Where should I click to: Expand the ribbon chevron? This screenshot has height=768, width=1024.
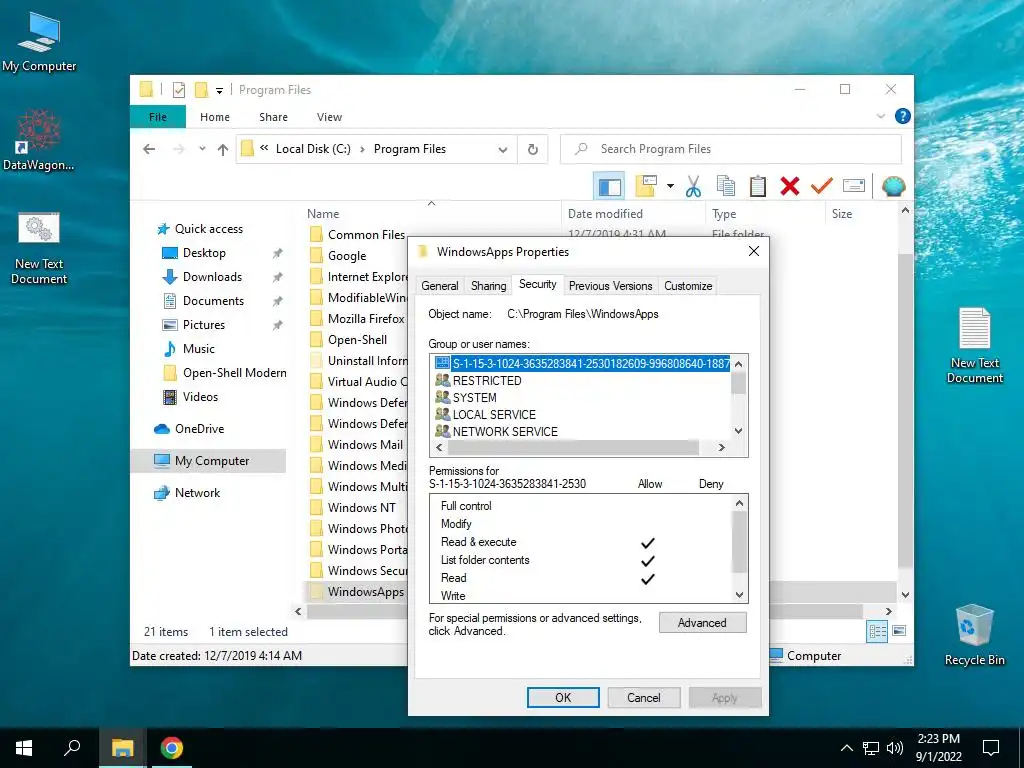click(x=881, y=116)
